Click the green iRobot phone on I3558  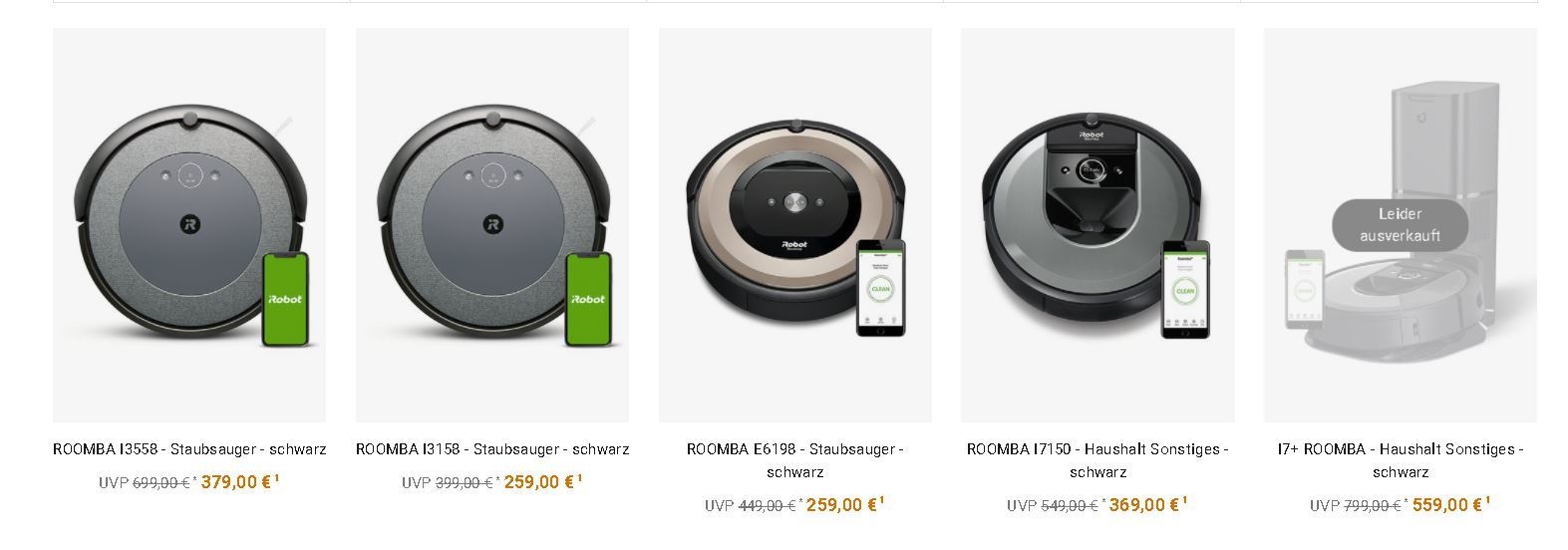click(x=285, y=299)
